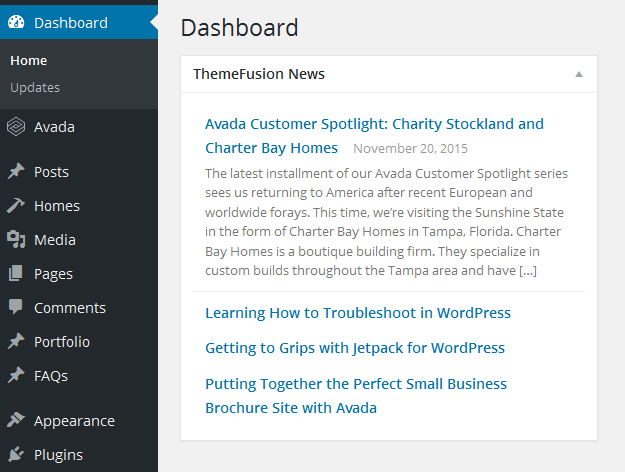Open Getting to Grips with Jetpack link
The image size is (625, 472).
355,348
